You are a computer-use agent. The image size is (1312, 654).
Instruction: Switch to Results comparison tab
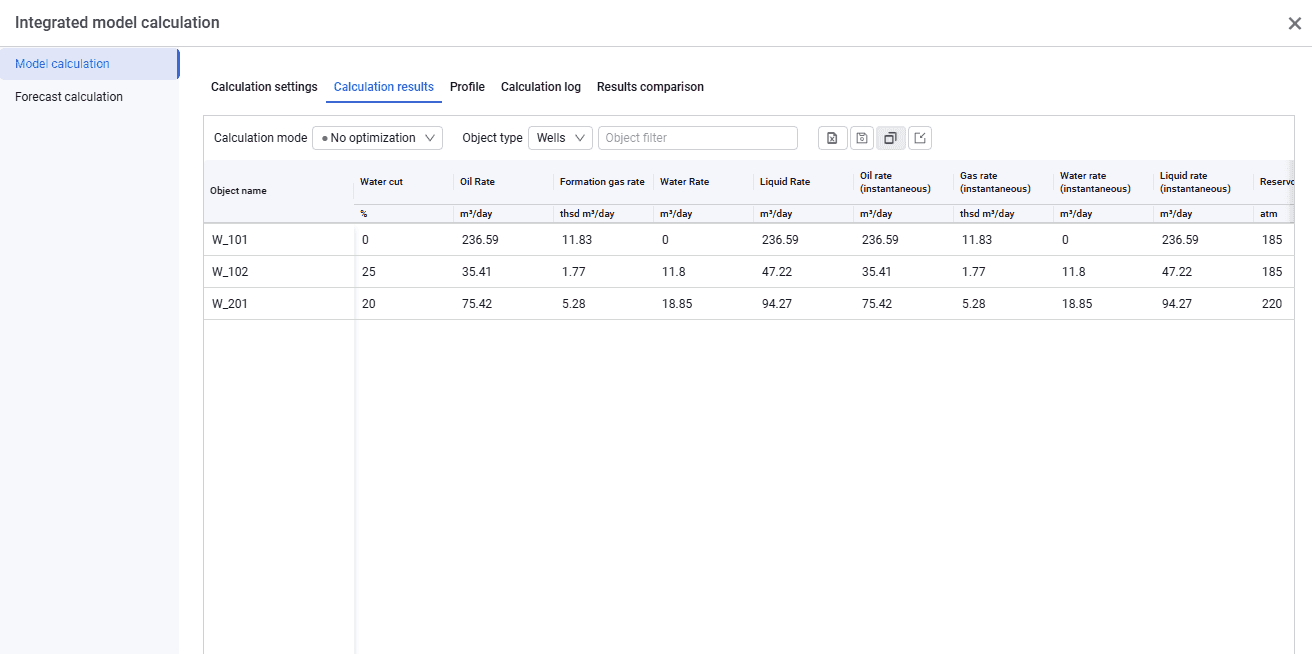pyautogui.click(x=650, y=87)
